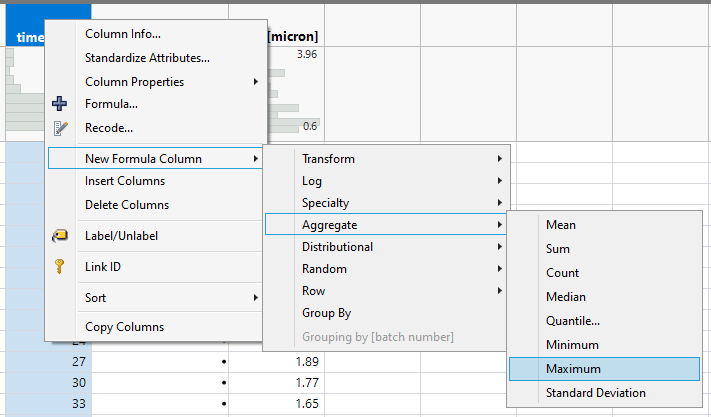
Task: Select Standard Deviation aggregate function
Action: click(604, 393)
